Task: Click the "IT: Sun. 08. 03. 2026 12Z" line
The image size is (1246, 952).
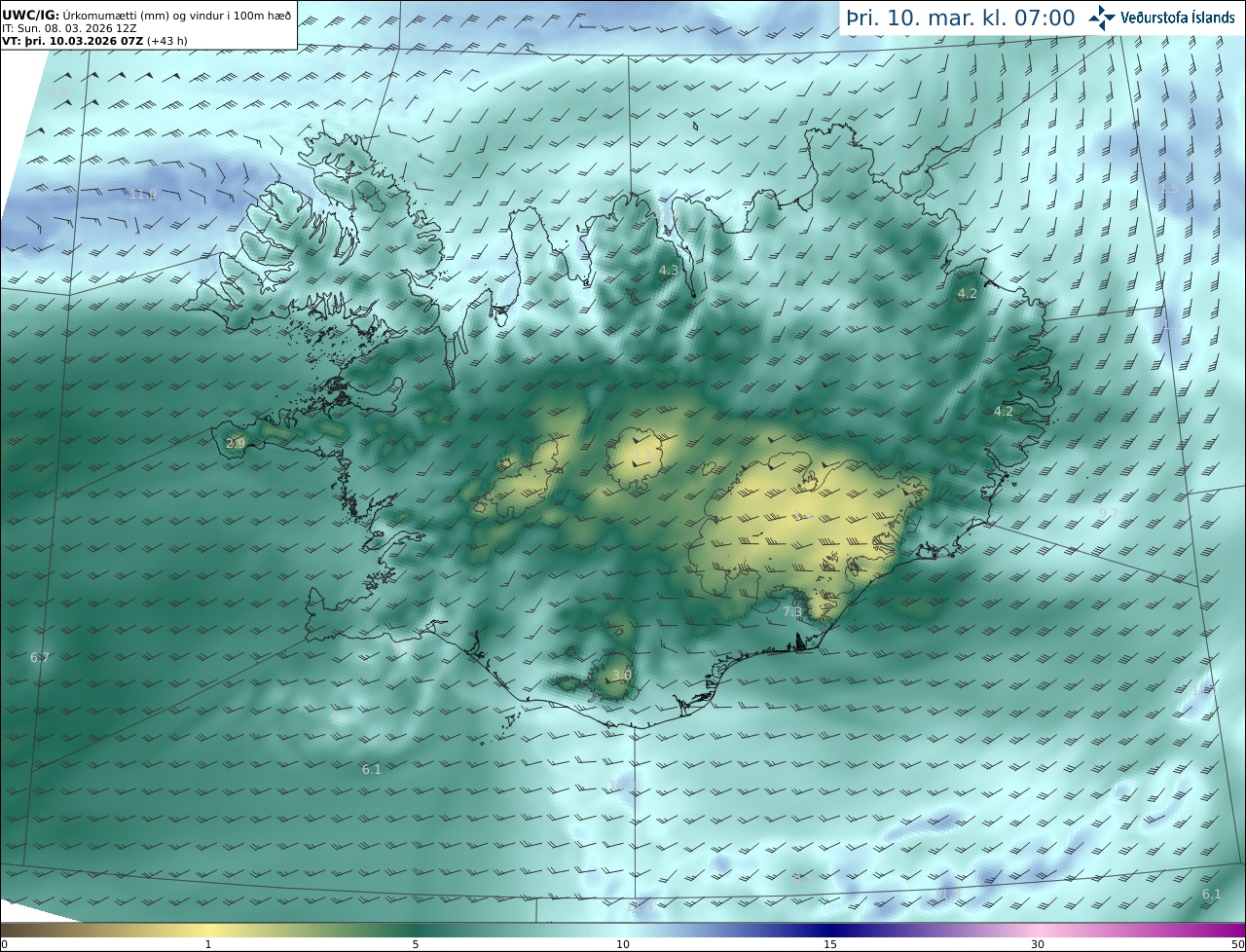Action: (x=69, y=29)
